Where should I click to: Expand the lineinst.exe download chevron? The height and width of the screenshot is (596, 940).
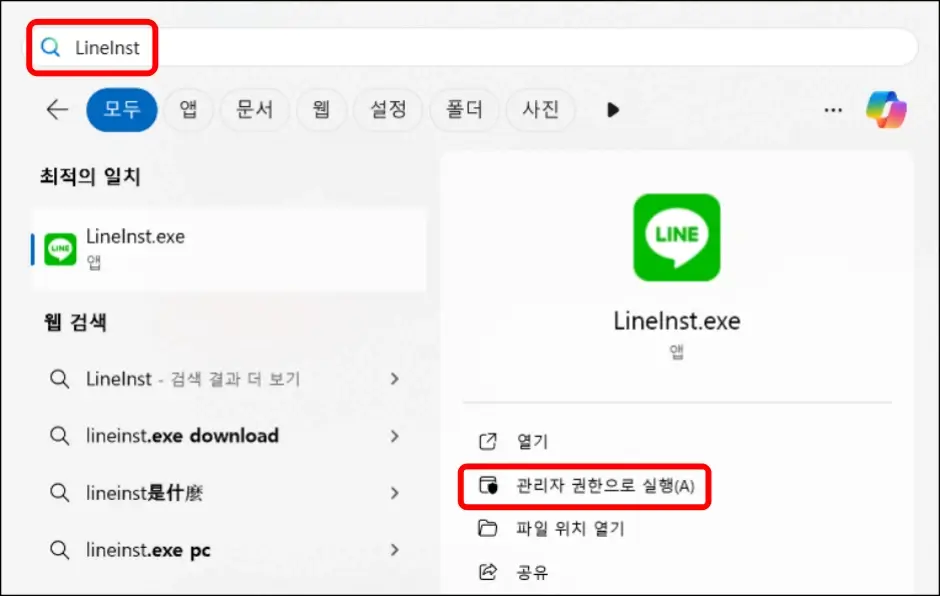click(394, 436)
